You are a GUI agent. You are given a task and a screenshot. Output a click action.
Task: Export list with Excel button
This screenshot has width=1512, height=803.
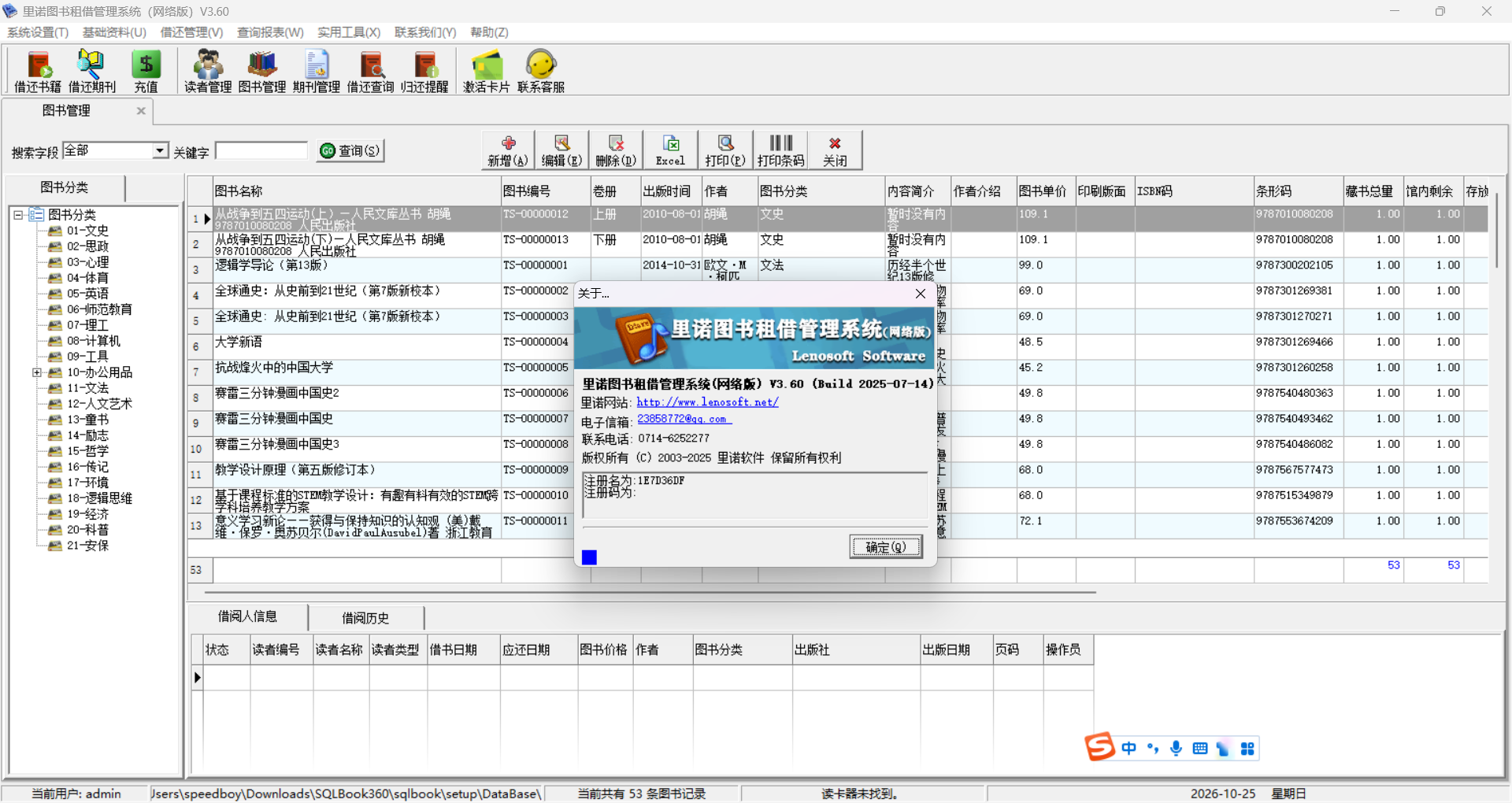pos(670,150)
